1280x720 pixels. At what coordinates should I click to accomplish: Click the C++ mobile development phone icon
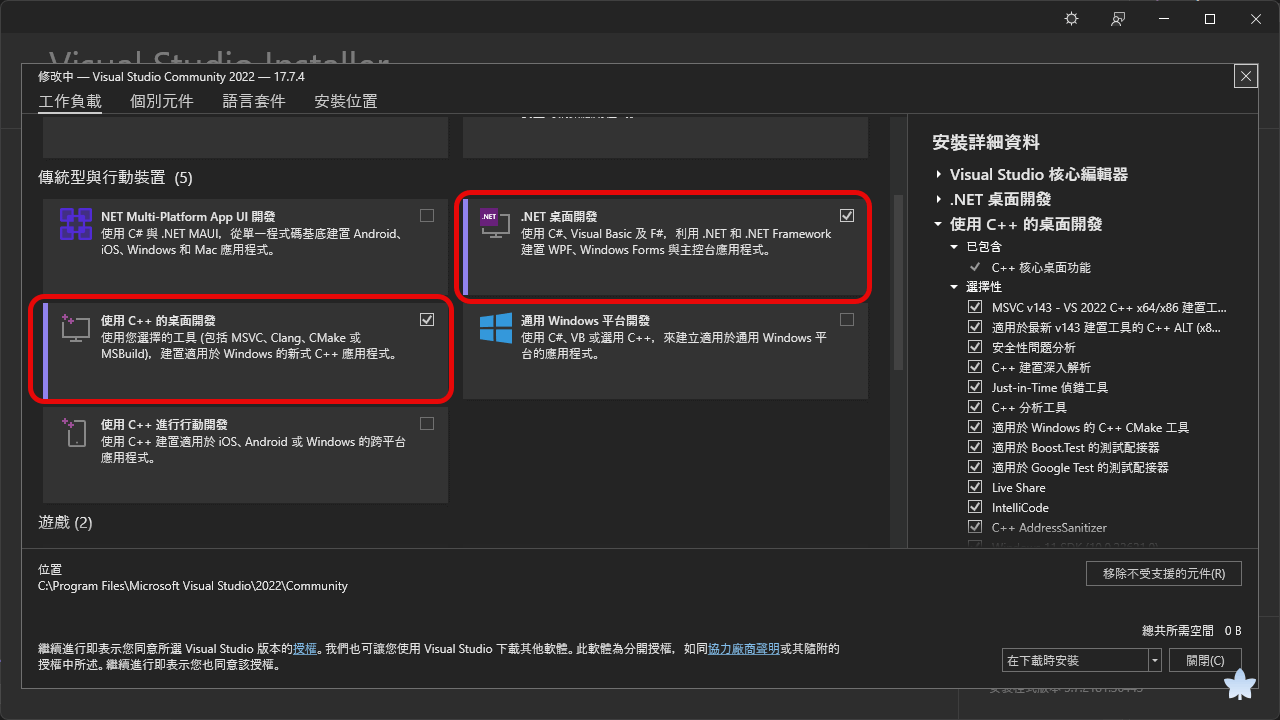pos(76,432)
